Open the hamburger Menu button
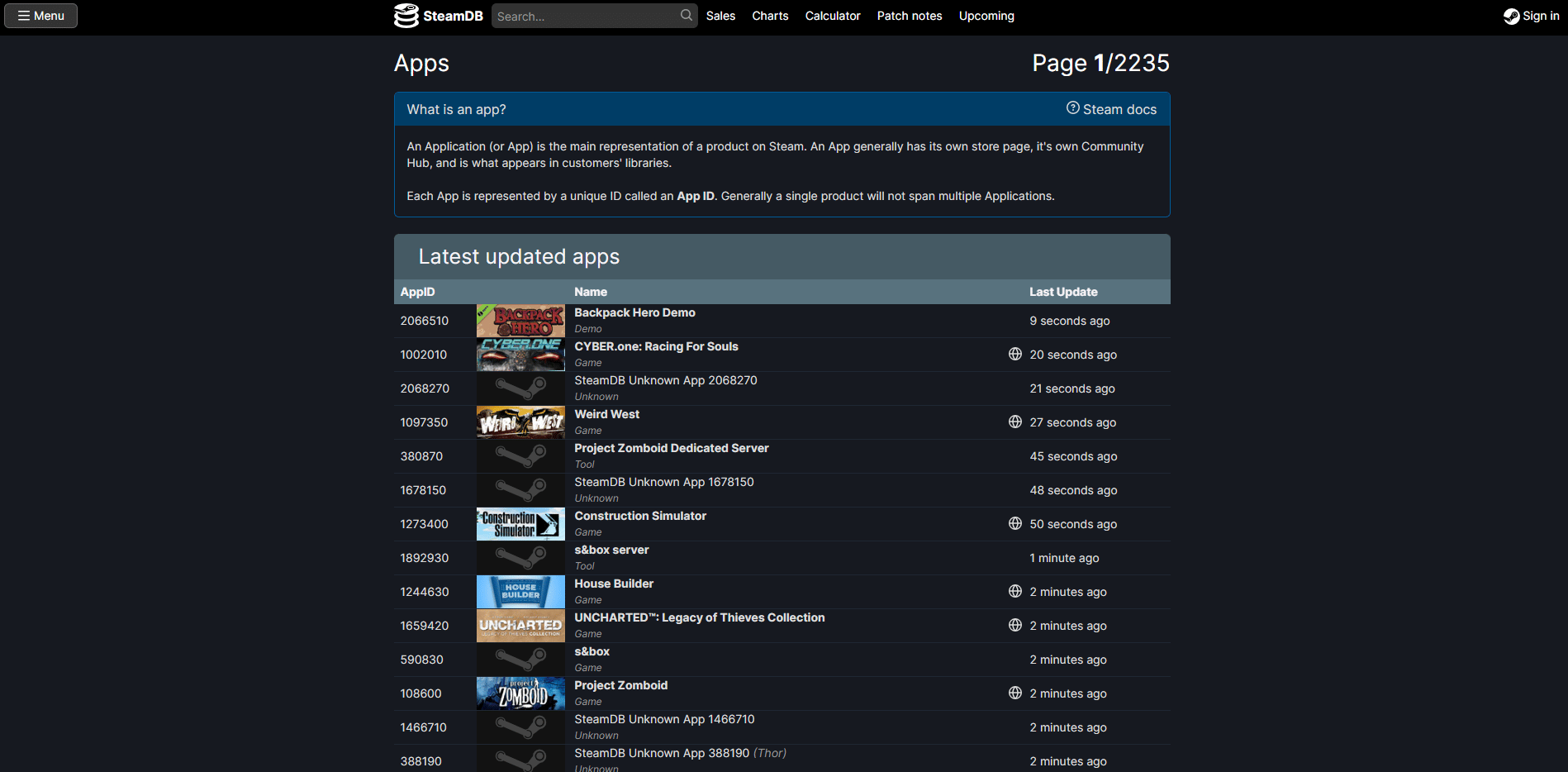1568x772 pixels. [x=40, y=16]
